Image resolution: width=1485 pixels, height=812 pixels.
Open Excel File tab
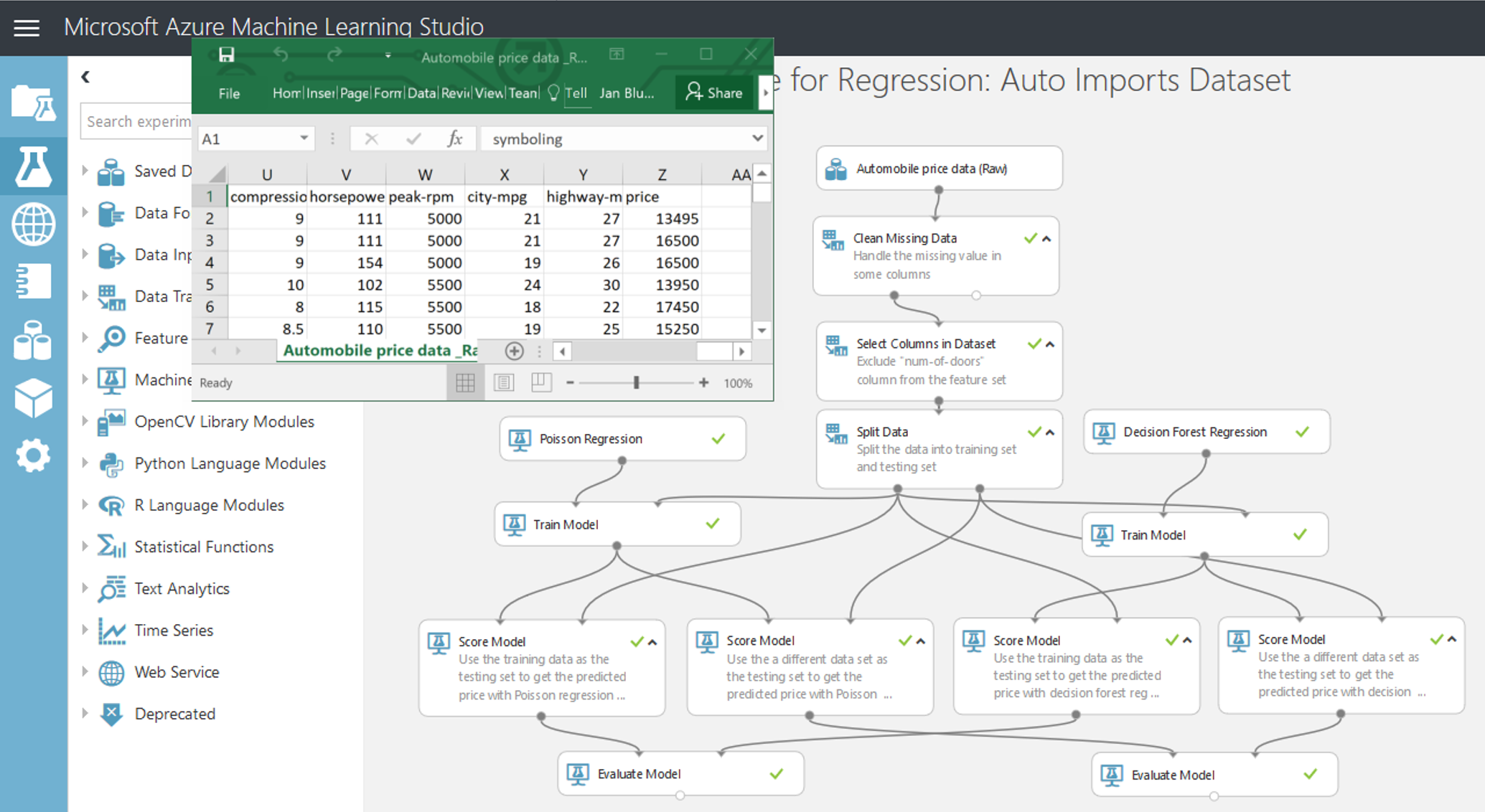click(x=229, y=93)
